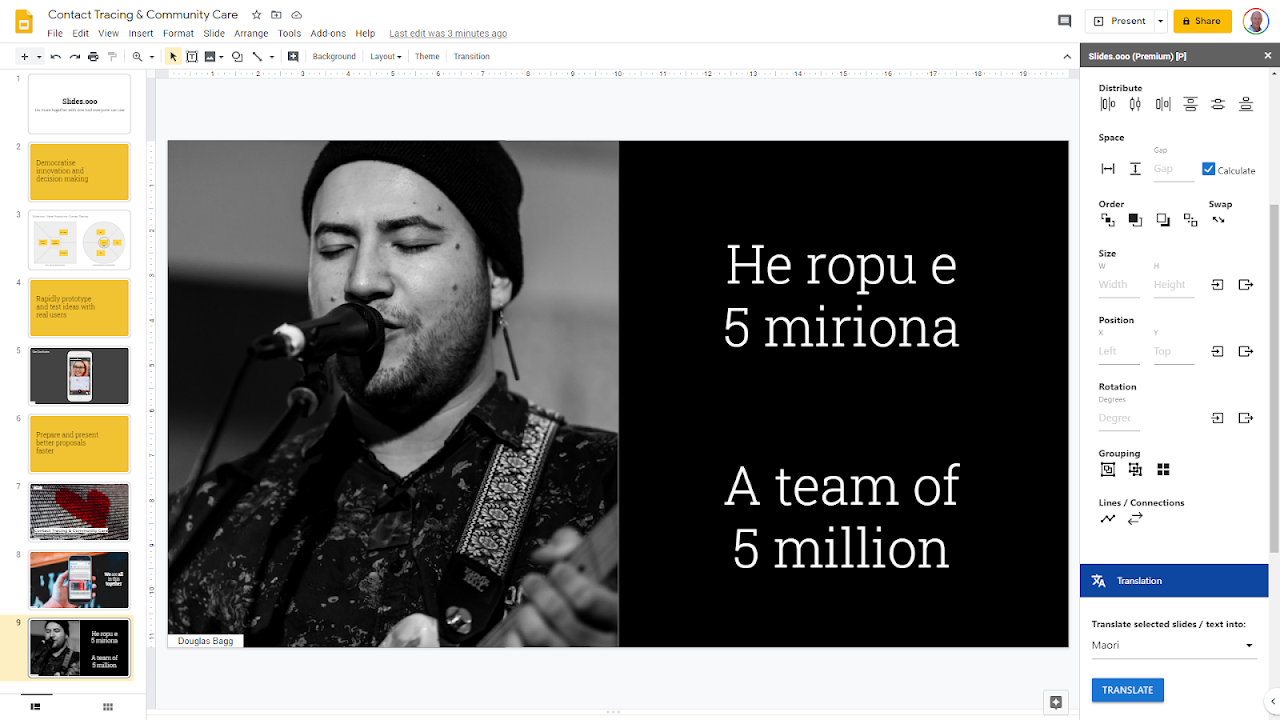Click the Background button
The width and height of the screenshot is (1280, 720).
pyautogui.click(x=334, y=57)
